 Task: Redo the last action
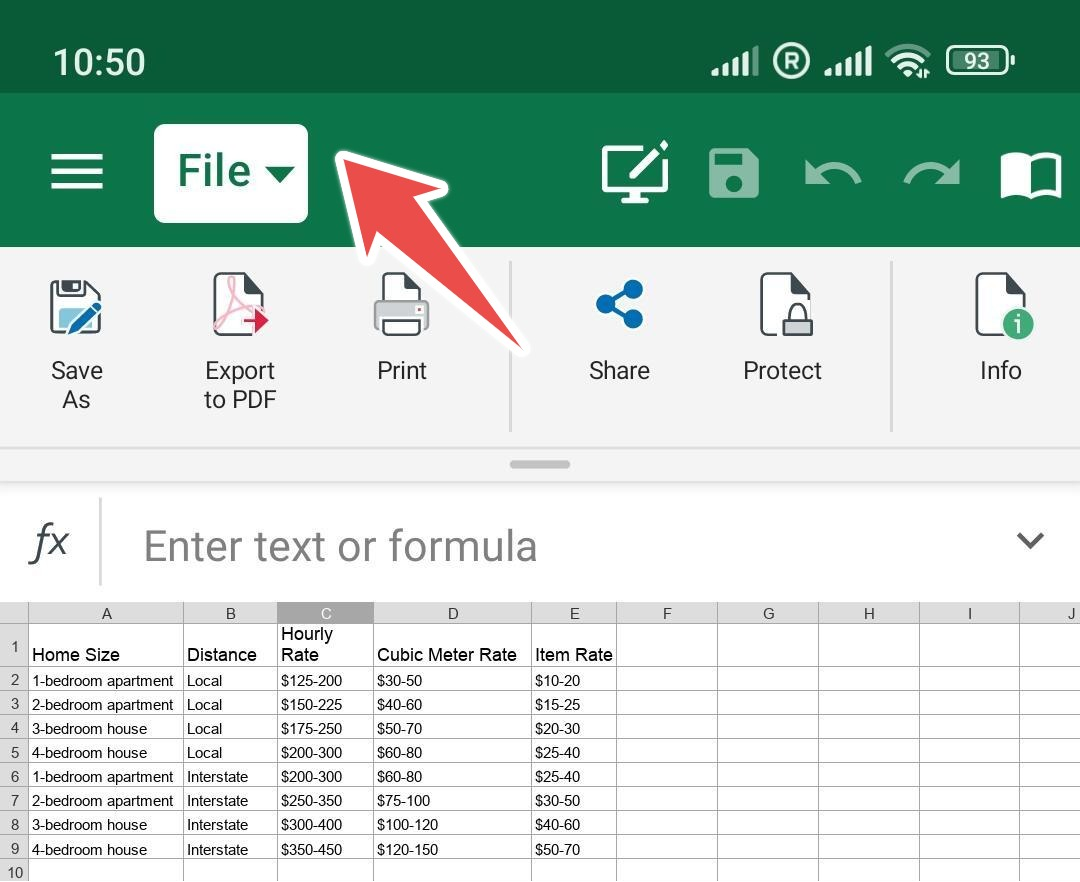point(932,173)
